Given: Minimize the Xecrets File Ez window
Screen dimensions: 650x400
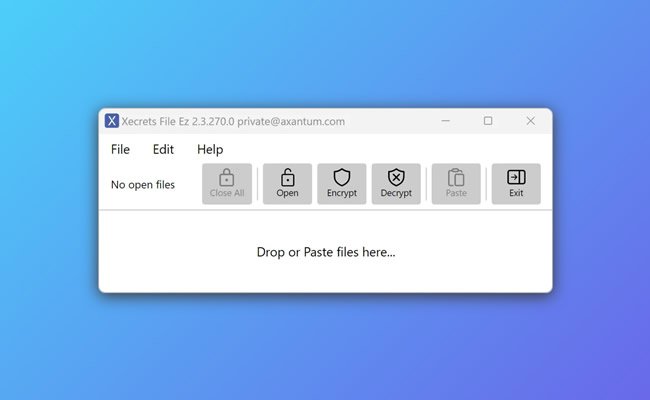Looking at the screenshot, I should coord(445,121).
